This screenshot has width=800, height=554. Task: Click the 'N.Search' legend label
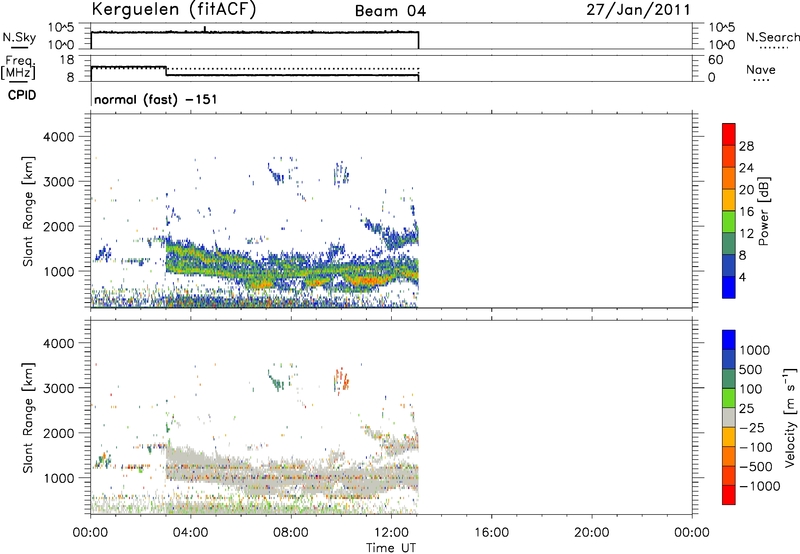pos(772,37)
